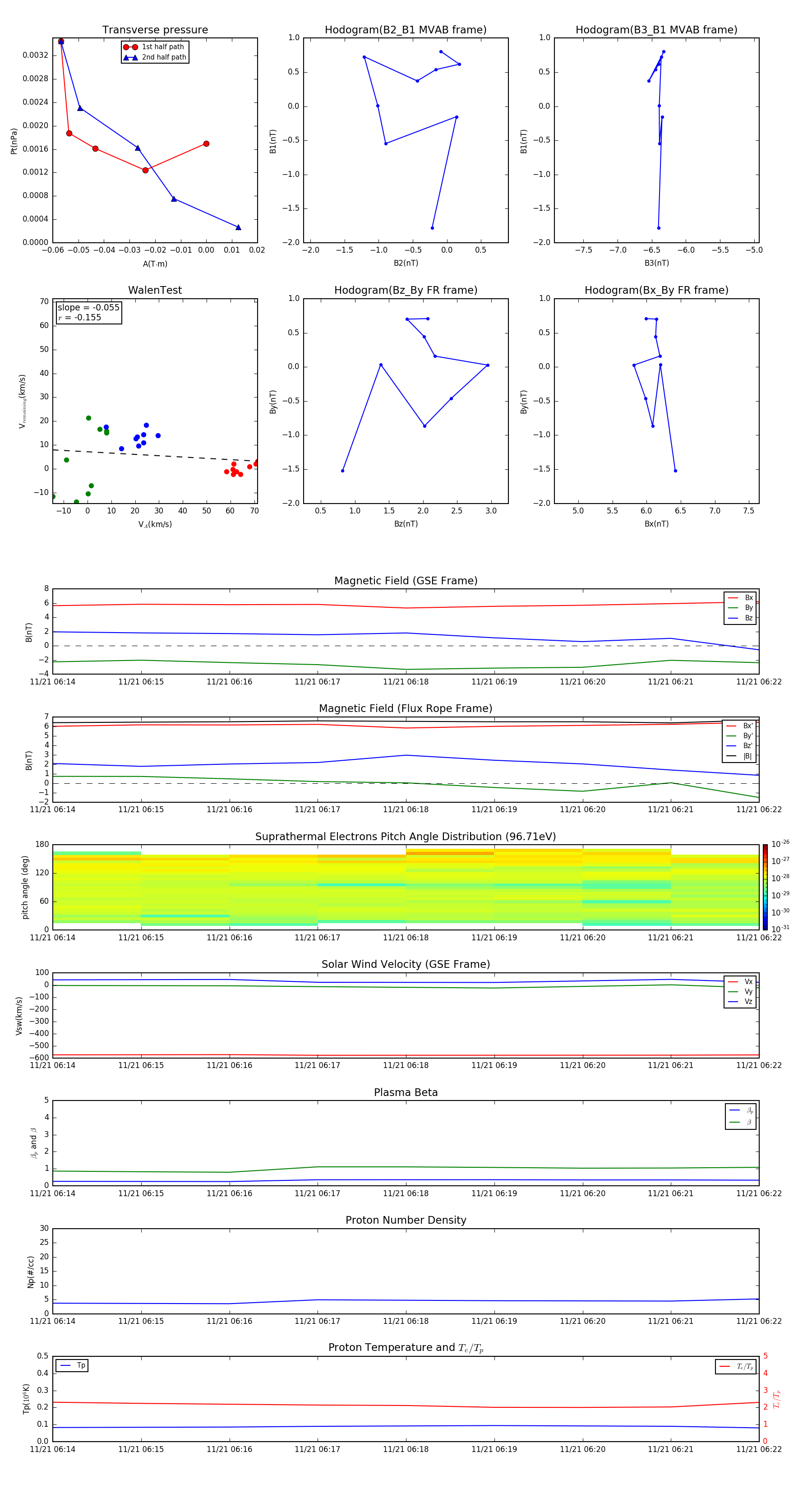Click the 'Solar Wind Velocity (GSE Frame)' title

pos(406,965)
